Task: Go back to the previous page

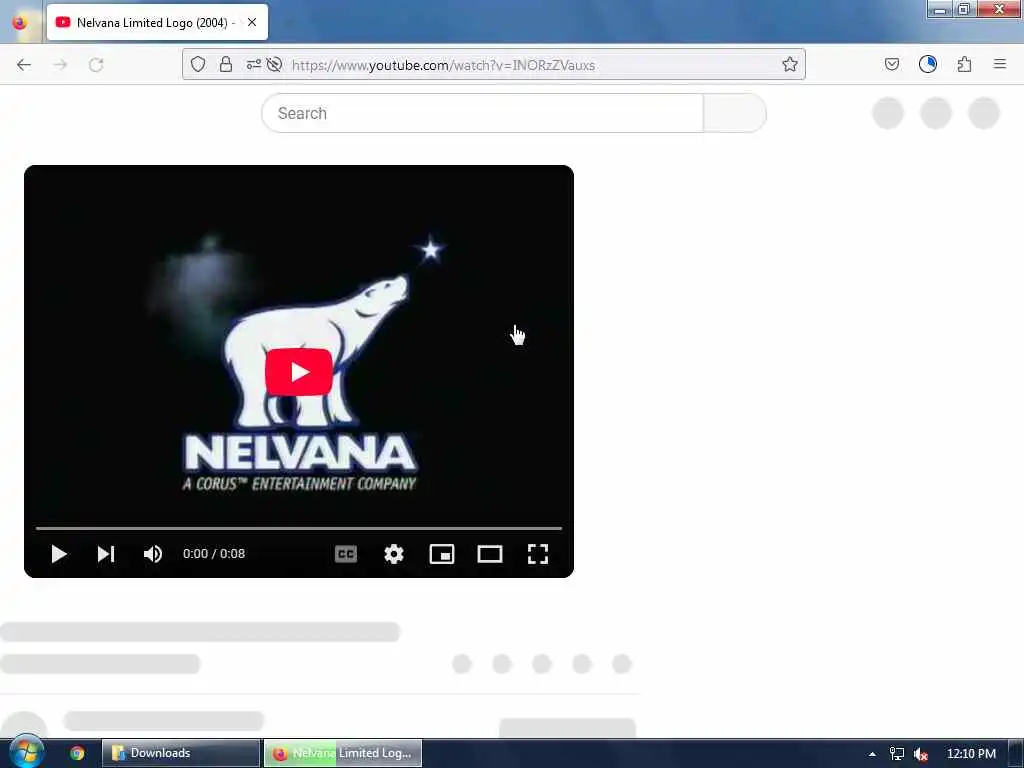Action: (x=24, y=65)
